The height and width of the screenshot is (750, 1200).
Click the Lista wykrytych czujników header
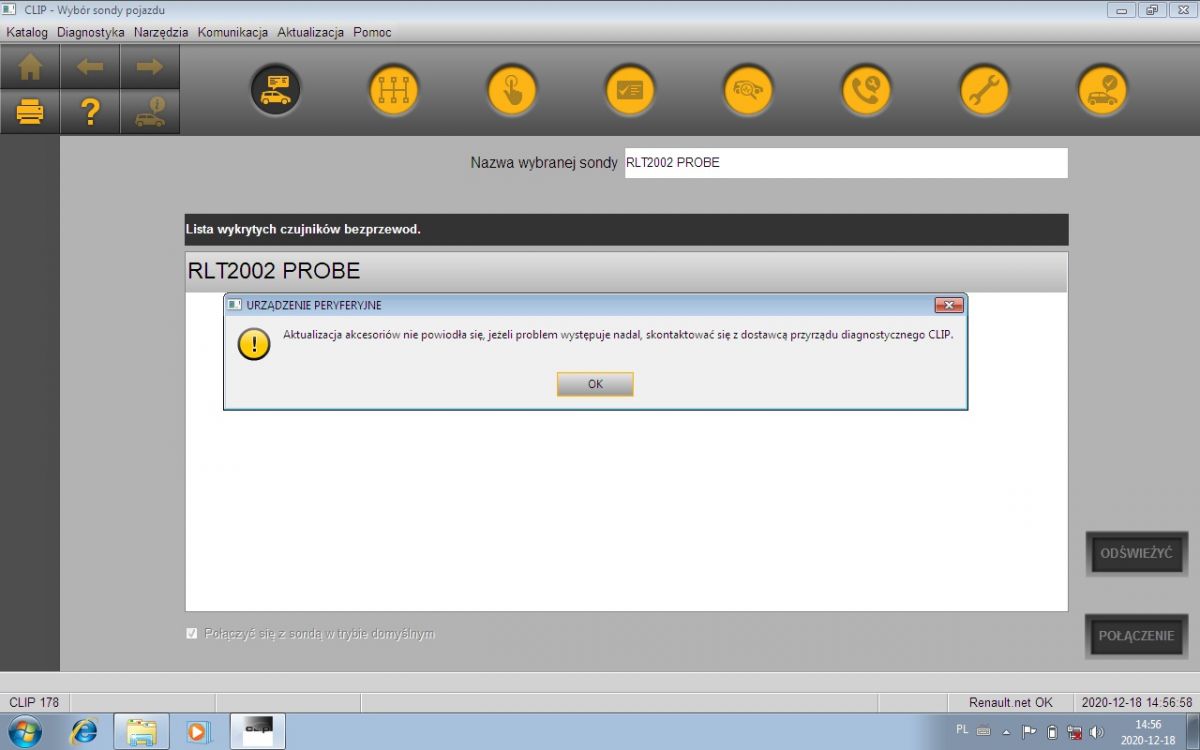(x=626, y=230)
